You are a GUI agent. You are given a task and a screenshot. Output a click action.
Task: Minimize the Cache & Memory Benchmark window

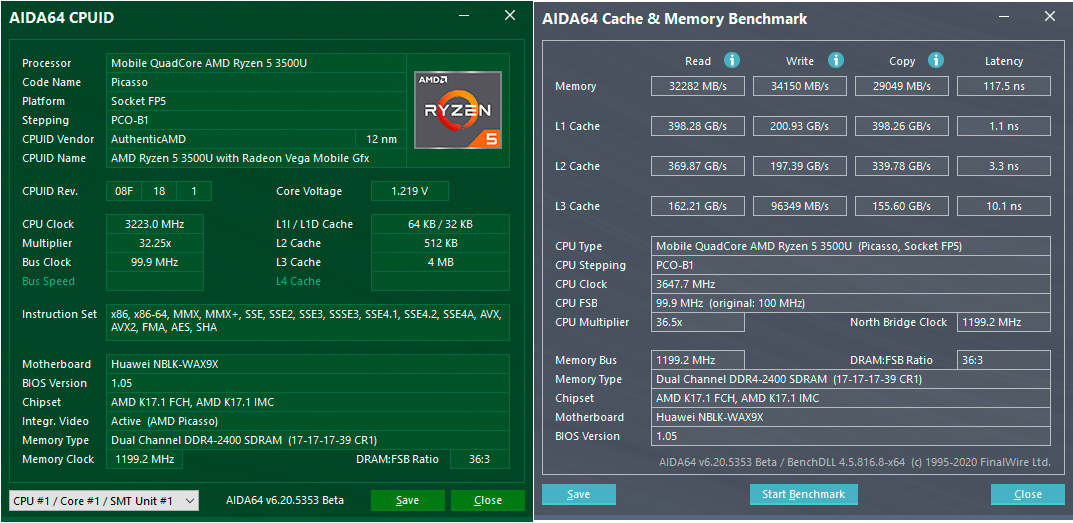coord(1002,17)
